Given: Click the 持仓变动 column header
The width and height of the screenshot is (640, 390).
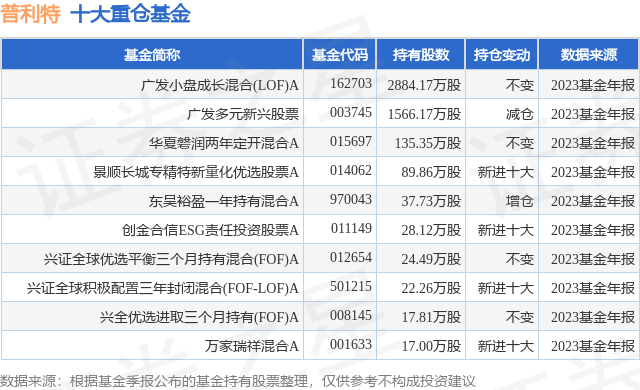Looking at the screenshot, I should pyautogui.click(x=502, y=55).
